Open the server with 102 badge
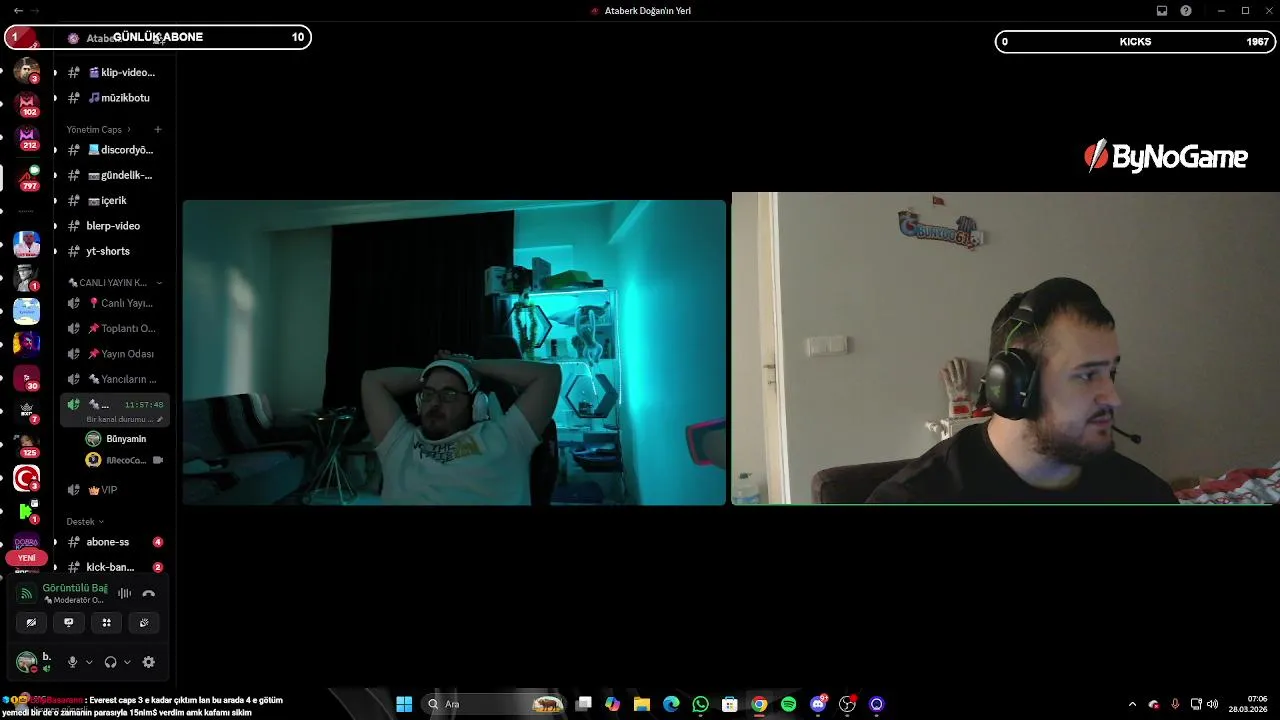This screenshot has width=1280, height=720. tap(27, 104)
